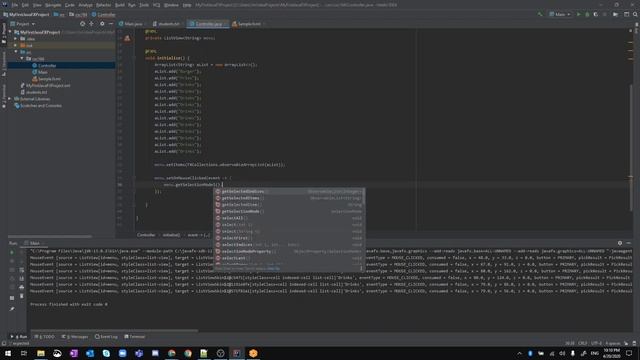Viewport: 640px width, 360px height.
Task: Click the Run panel settings gear
Action: [620, 243]
